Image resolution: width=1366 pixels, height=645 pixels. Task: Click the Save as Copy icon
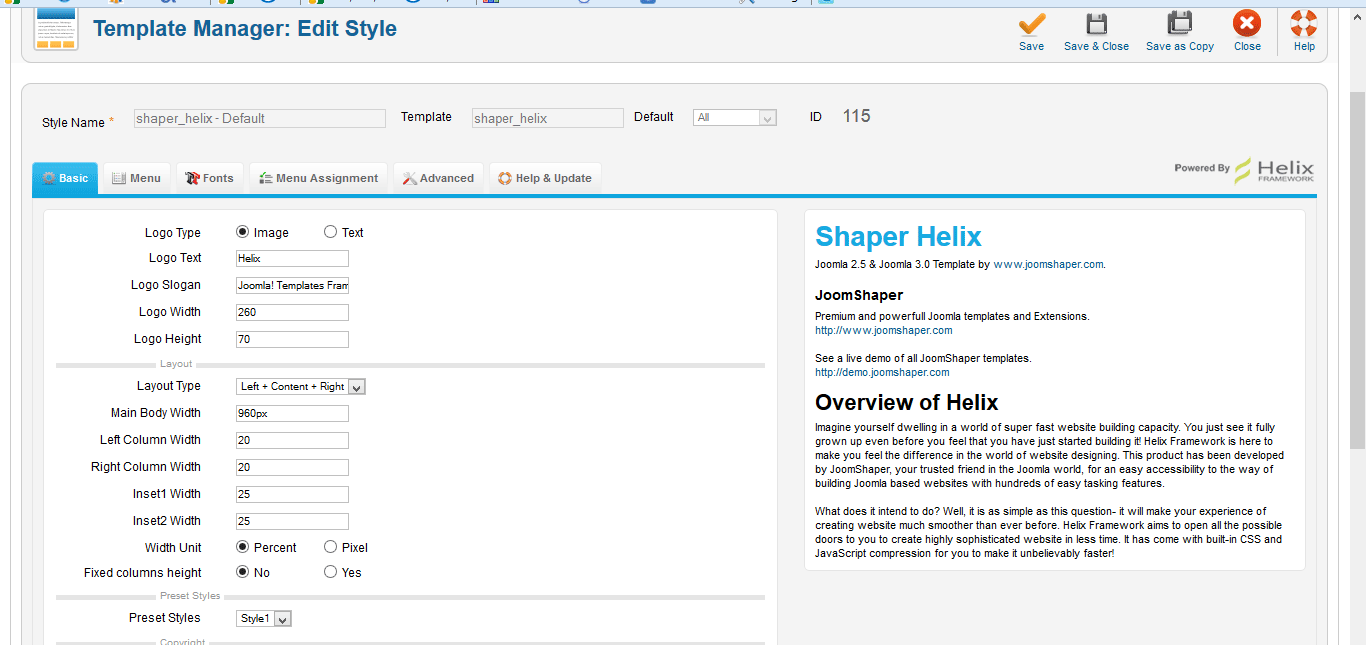point(1180,24)
